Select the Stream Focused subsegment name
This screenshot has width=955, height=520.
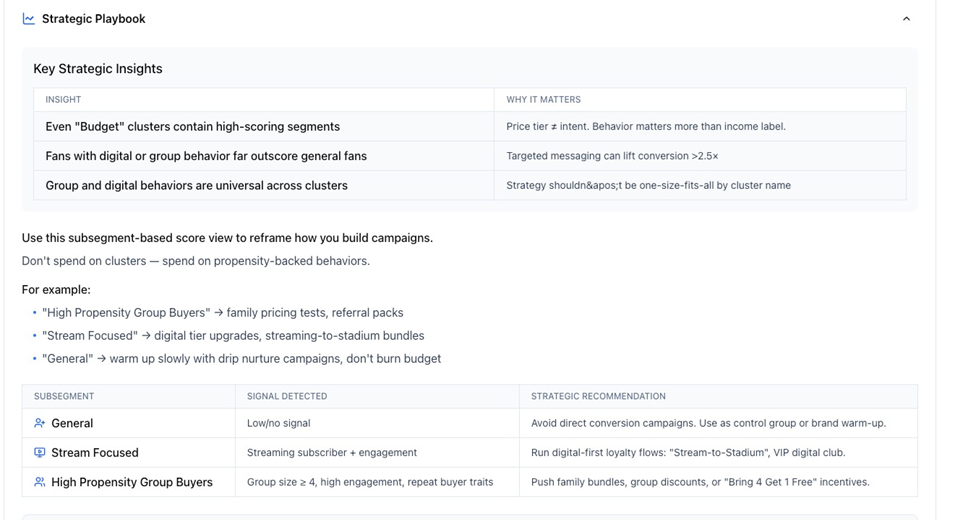click(x=94, y=452)
